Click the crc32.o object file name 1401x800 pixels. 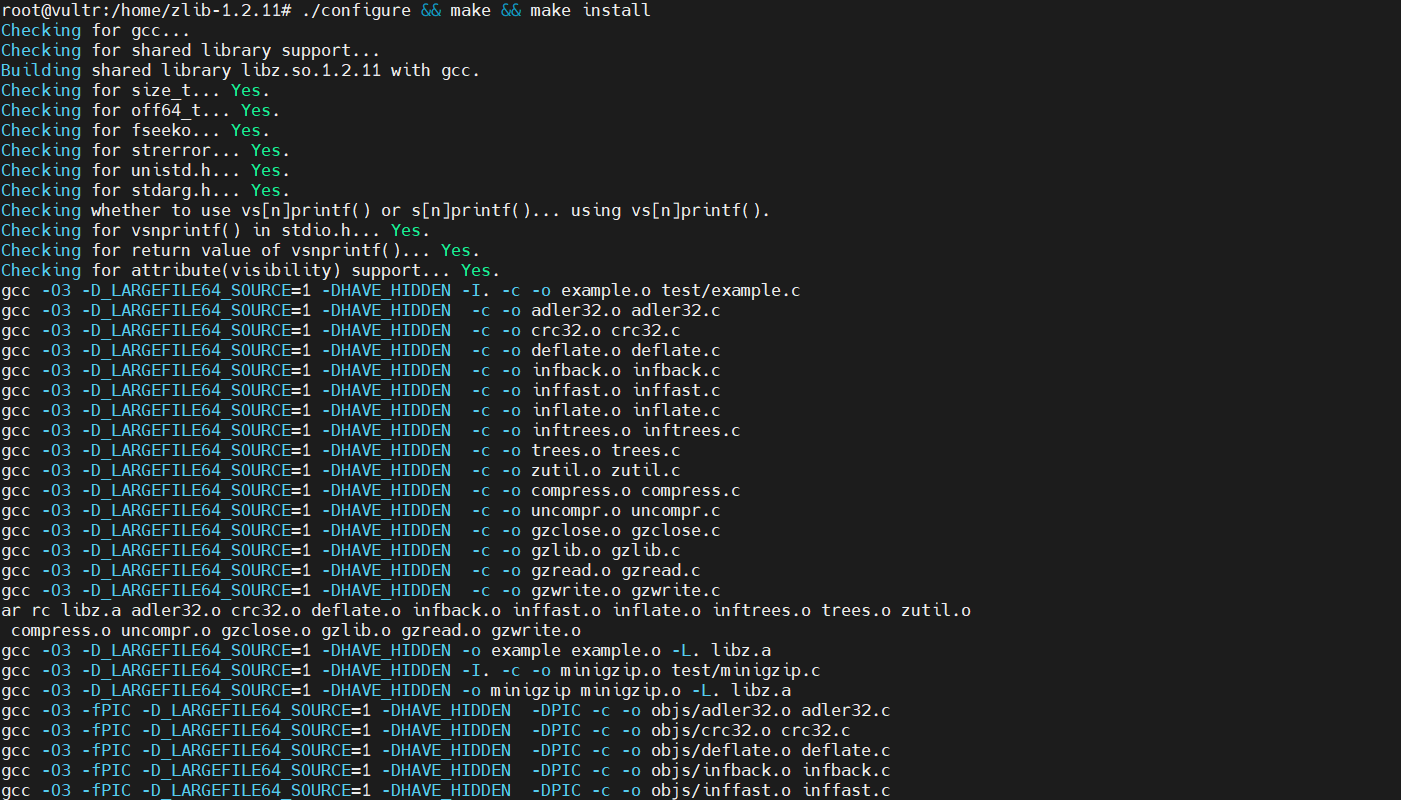(x=565, y=330)
